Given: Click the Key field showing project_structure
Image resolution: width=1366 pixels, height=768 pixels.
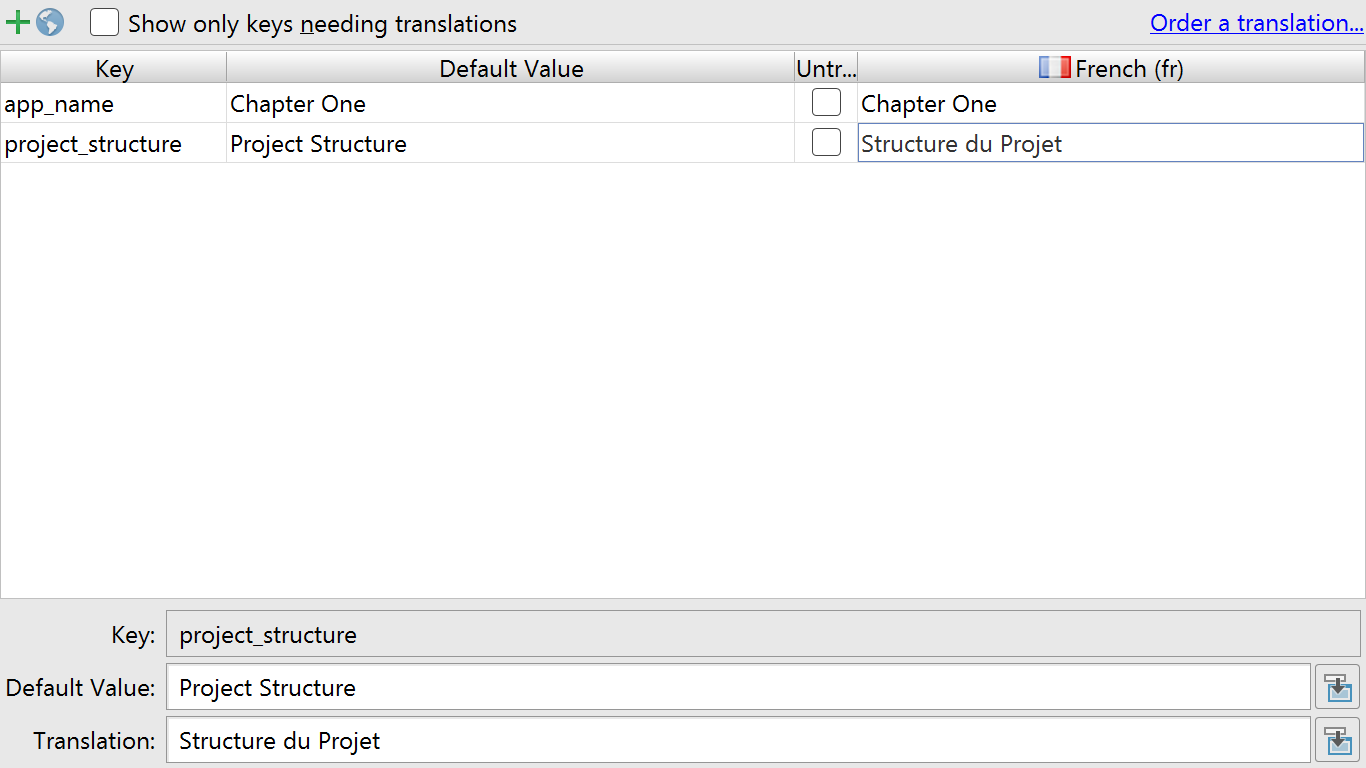Looking at the screenshot, I should (x=764, y=634).
